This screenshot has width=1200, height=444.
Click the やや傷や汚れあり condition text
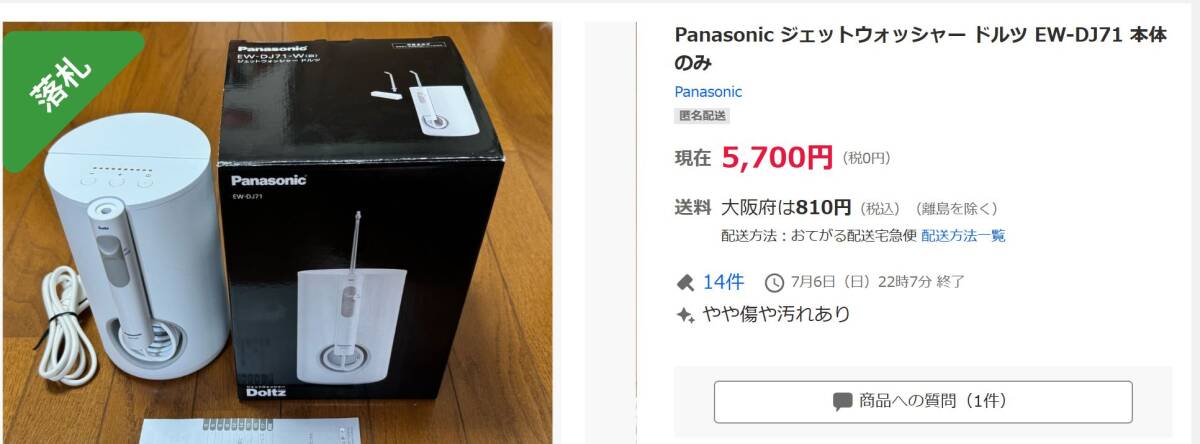pos(776,314)
